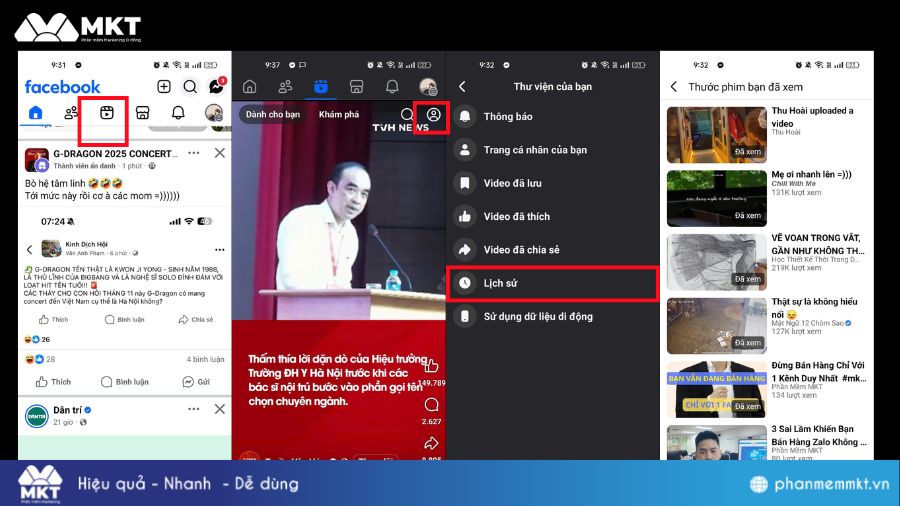900x506 pixels.
Task: Open thumbnail of Mẹ ơi nhanh lên video
Action: pyautogui.click(x=716, y=198)
